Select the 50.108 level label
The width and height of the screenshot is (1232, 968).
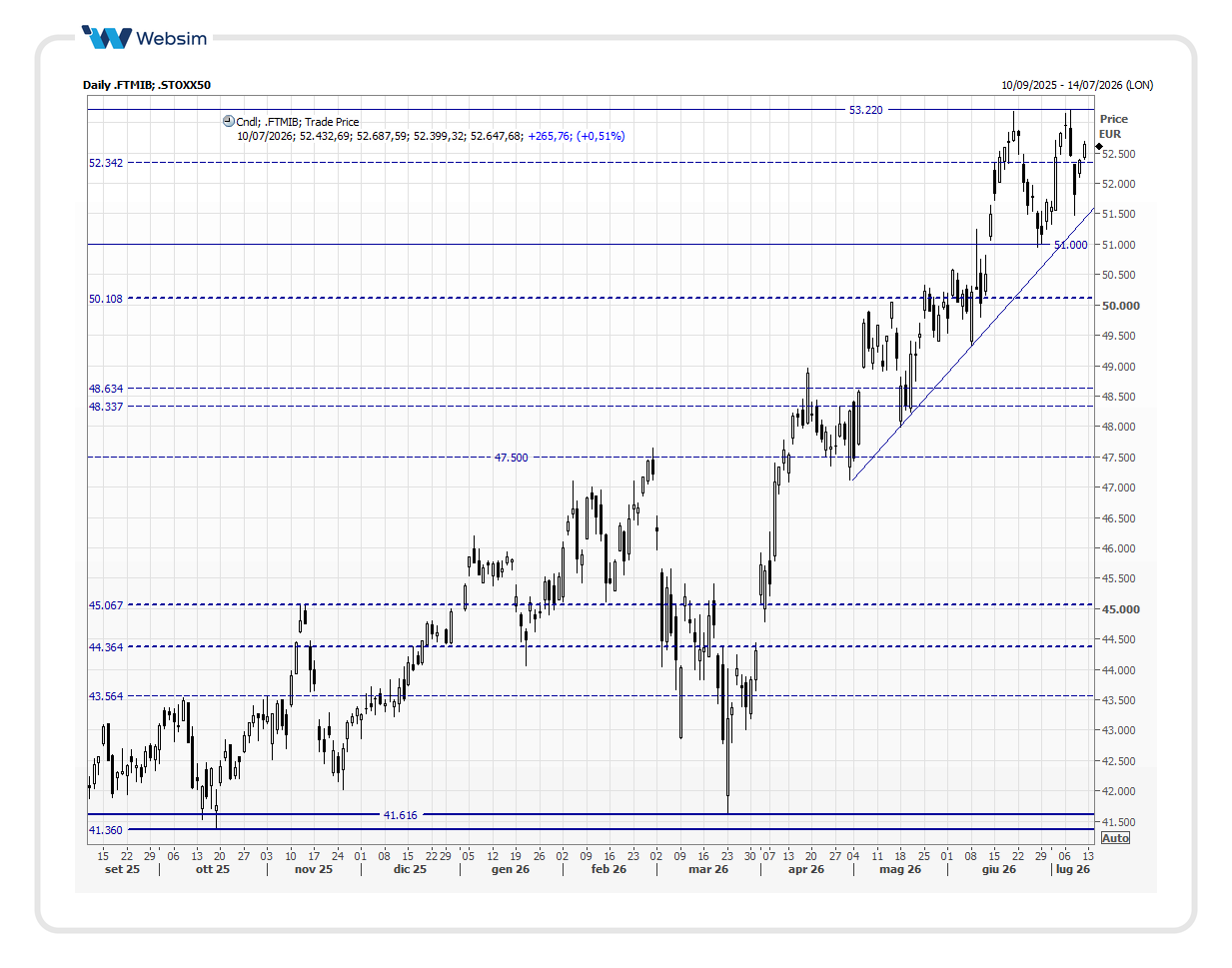(106, 299)
